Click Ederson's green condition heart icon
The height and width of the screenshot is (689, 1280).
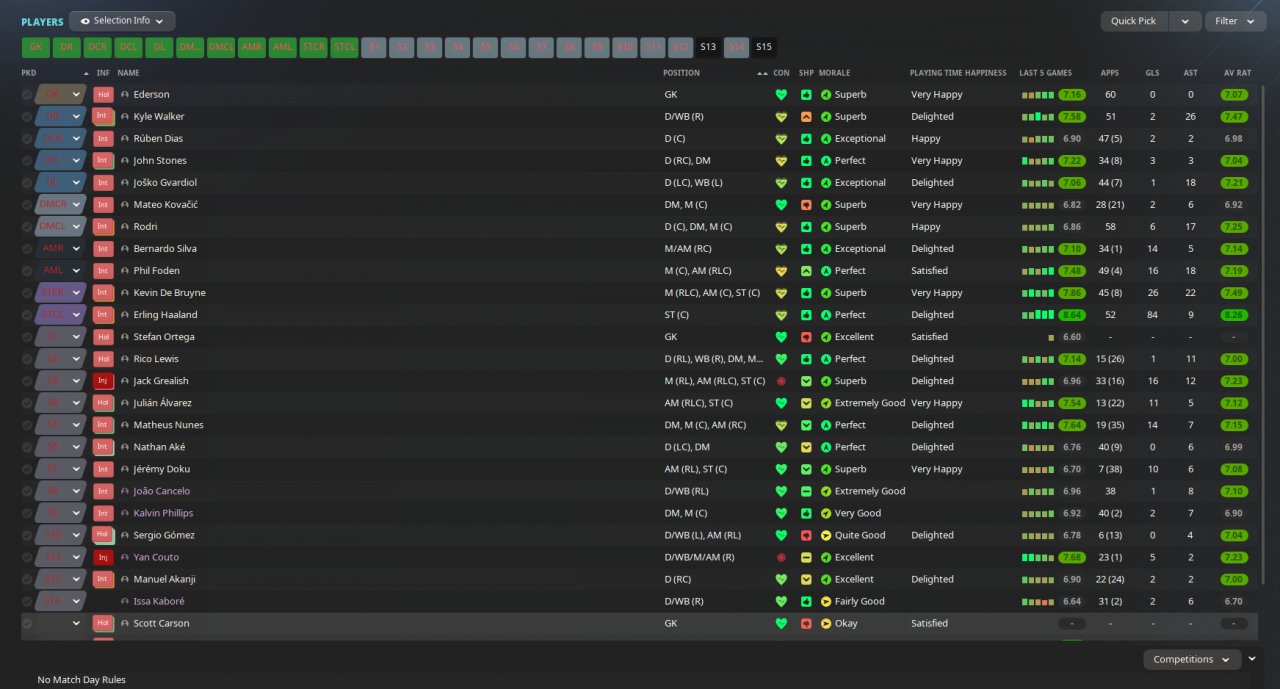pos(781,95)
